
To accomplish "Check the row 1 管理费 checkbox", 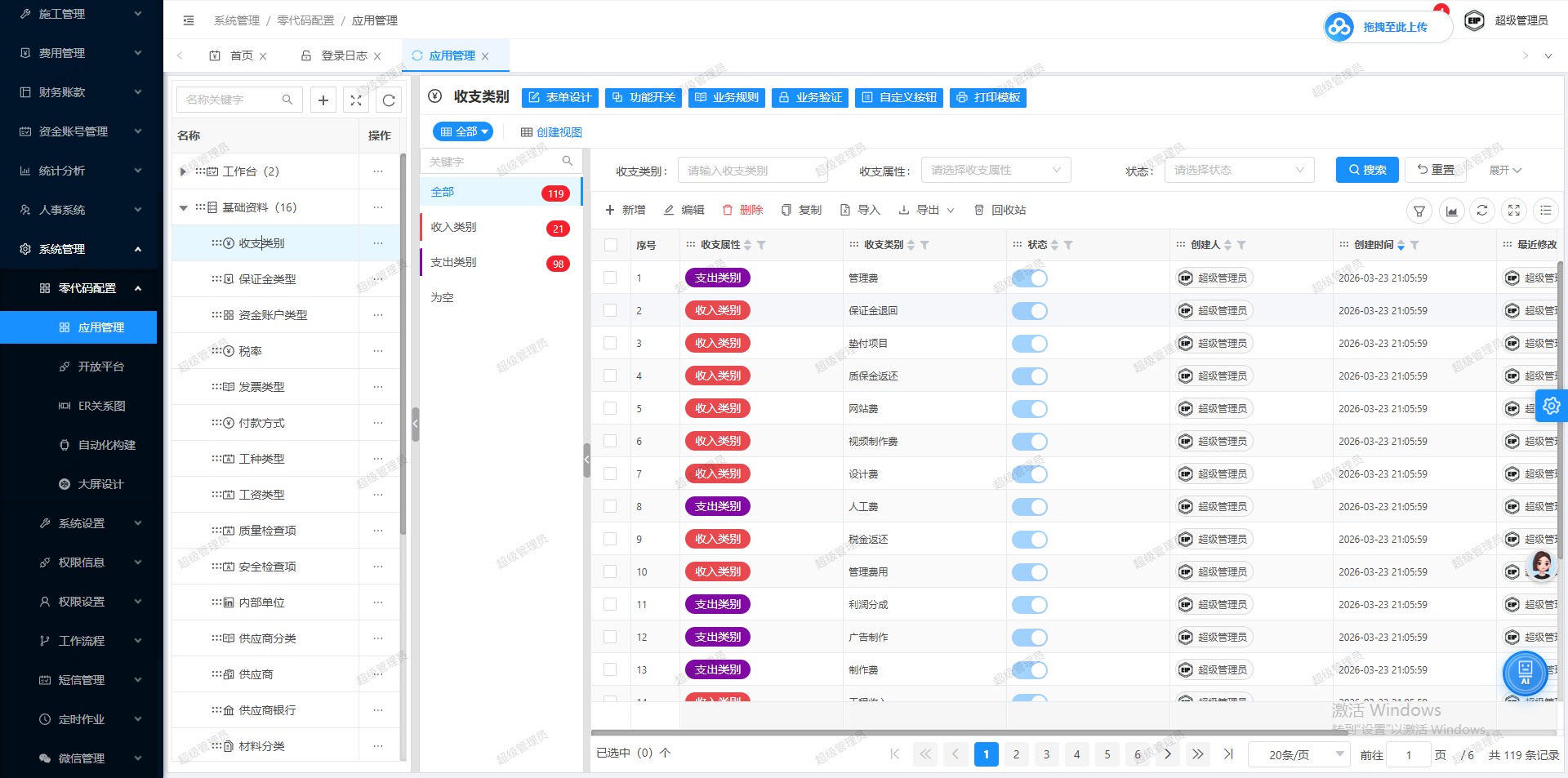I will pyautogui.click(x=610, y=278).
